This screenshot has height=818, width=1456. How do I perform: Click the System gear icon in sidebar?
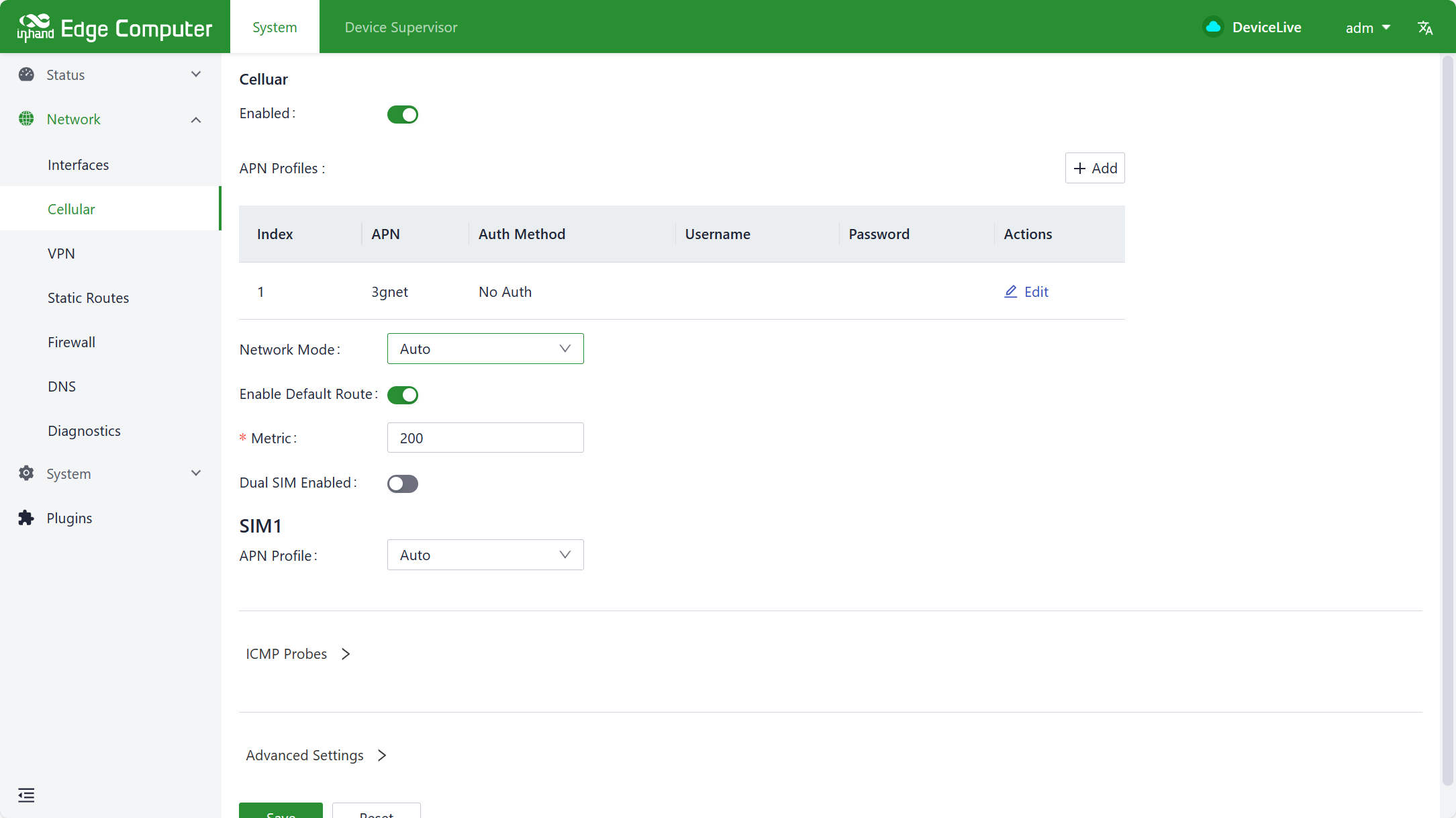click(26, 473)
